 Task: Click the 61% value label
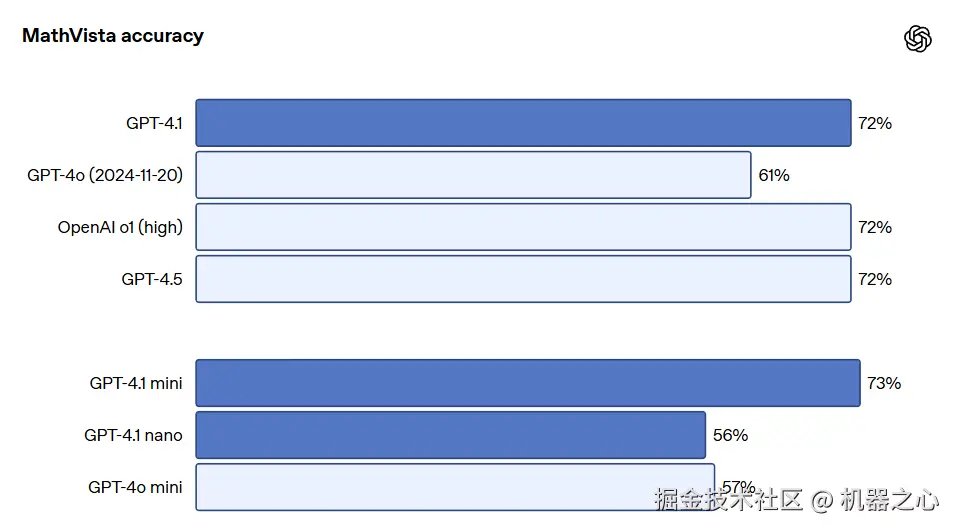tap(774, 176)
